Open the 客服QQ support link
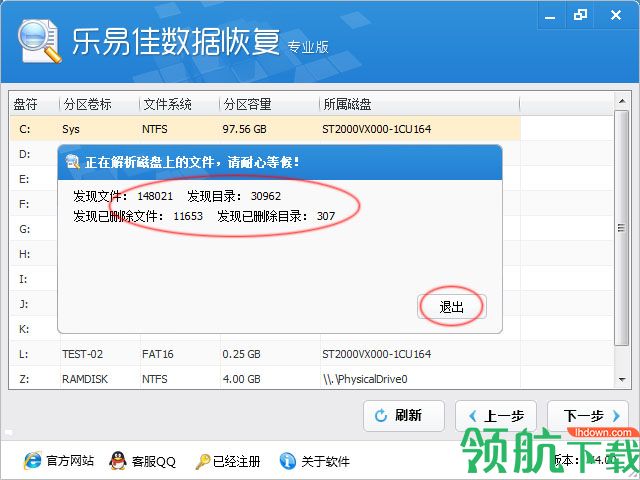This screenshot has height=480, width=640. (153, 461)
